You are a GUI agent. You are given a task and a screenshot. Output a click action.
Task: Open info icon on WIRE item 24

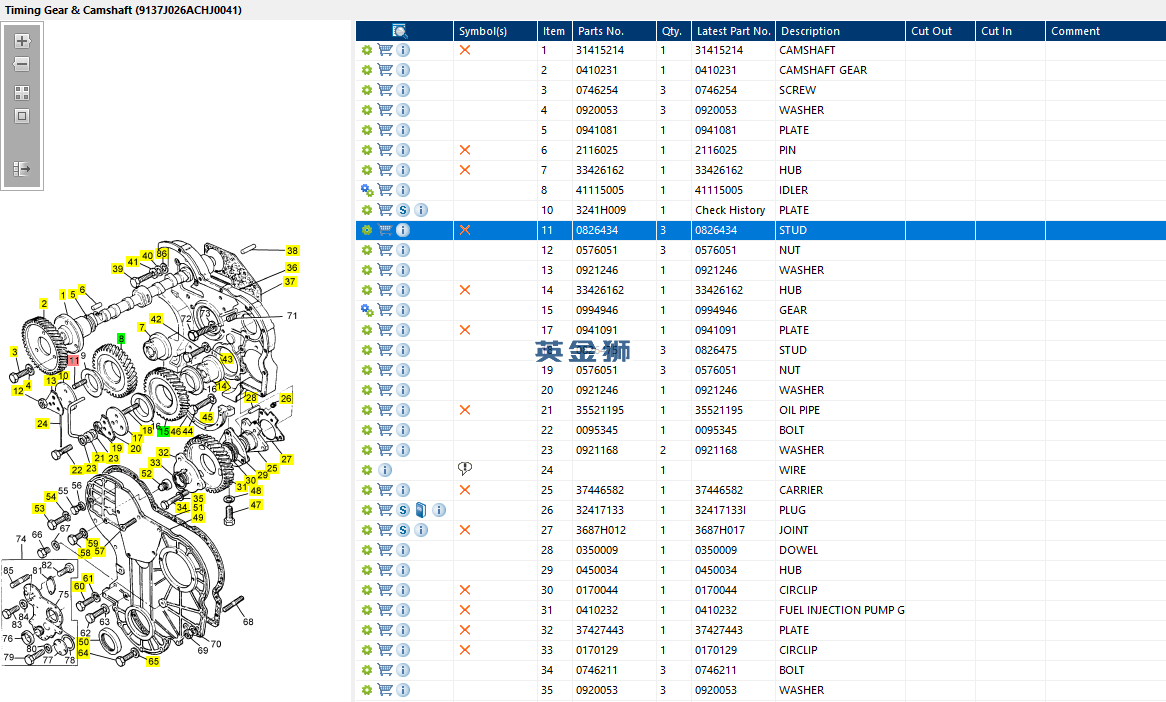pos(385,470)
